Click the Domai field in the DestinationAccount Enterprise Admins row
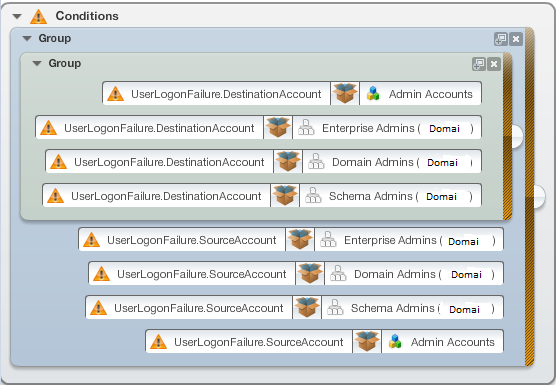The width and height of the screenshot is (556, 385). point(445,128)
